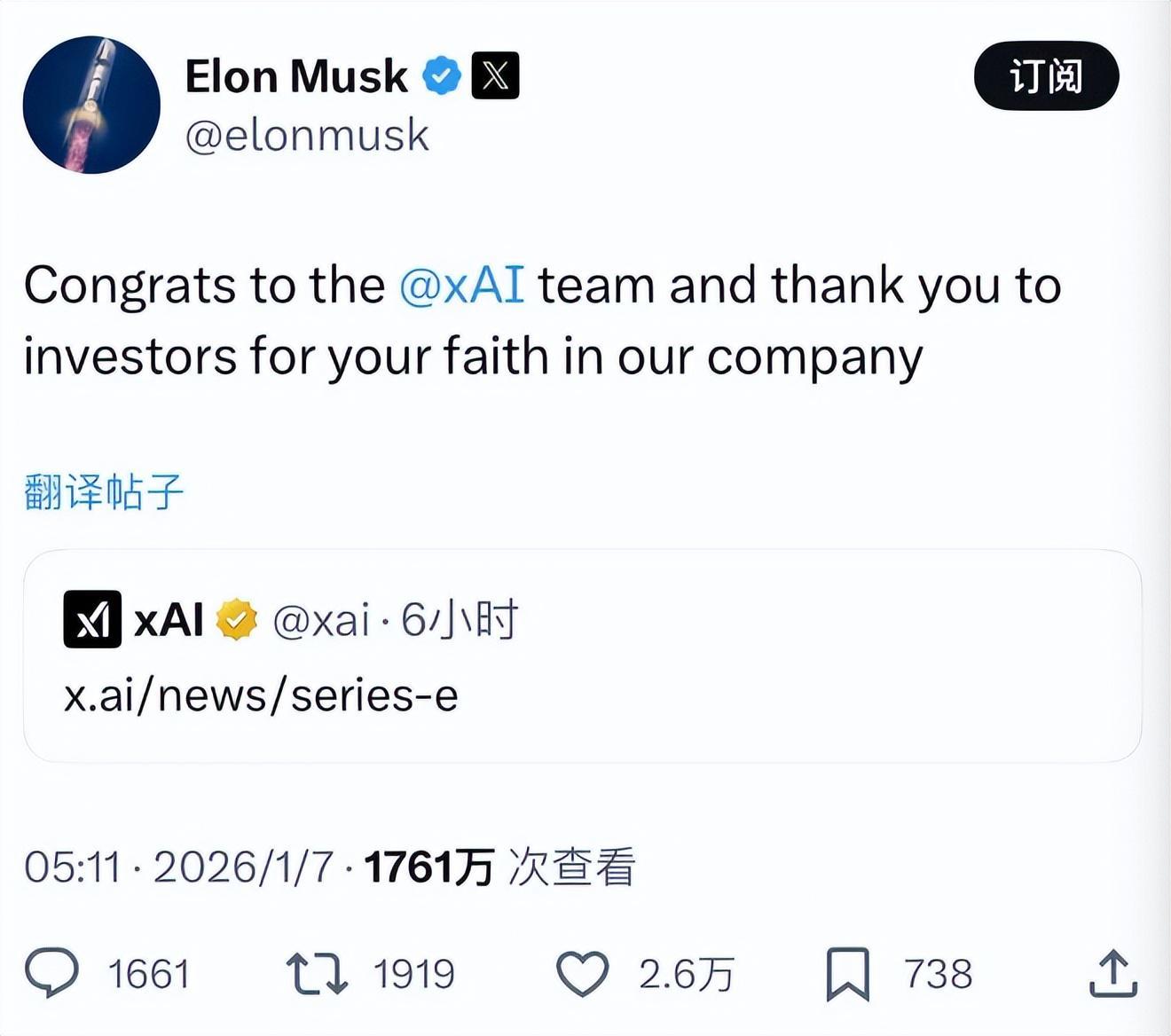This screenshot has height=1036, width=1171.
Task: Click the 1761万 view count
Action: [428, 867]
